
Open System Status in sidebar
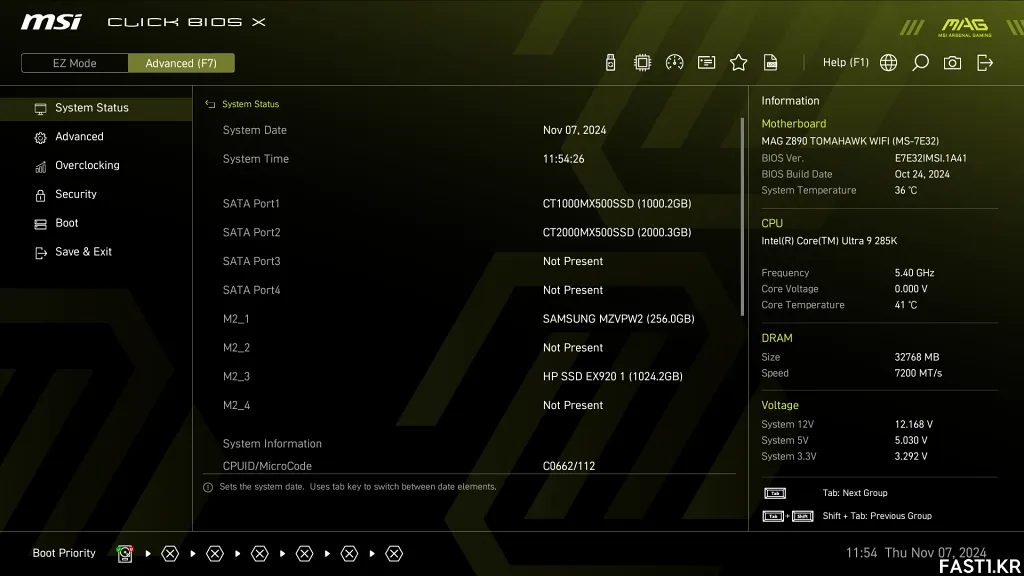click(x=96, y=108)
